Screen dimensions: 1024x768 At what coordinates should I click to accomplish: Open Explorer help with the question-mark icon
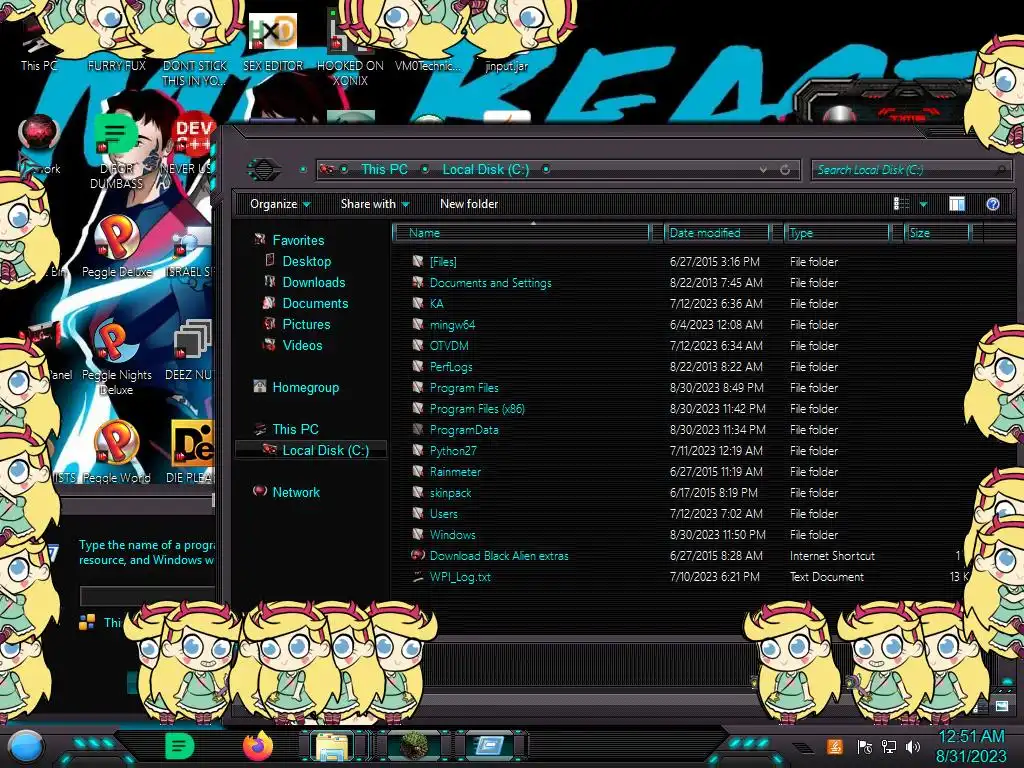(x=993, y=204)
